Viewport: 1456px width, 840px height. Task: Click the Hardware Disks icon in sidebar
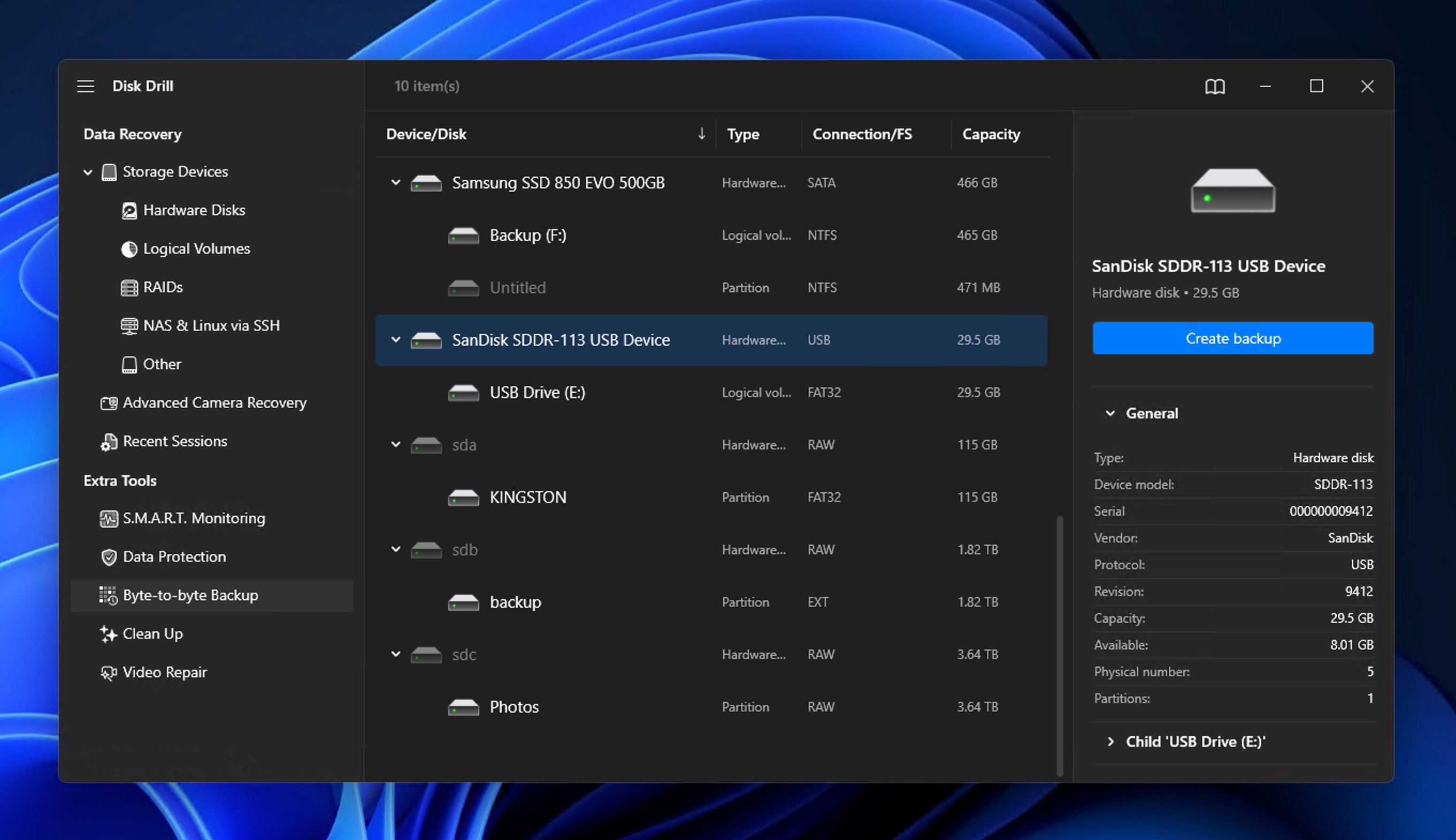coord(129,211)
